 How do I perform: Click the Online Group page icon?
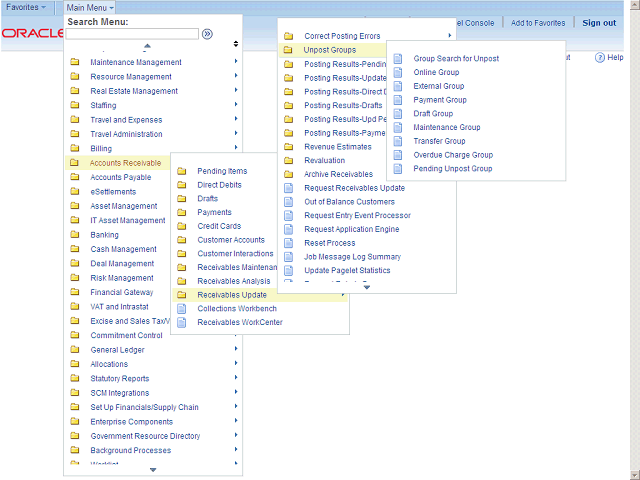coord(398,73)
